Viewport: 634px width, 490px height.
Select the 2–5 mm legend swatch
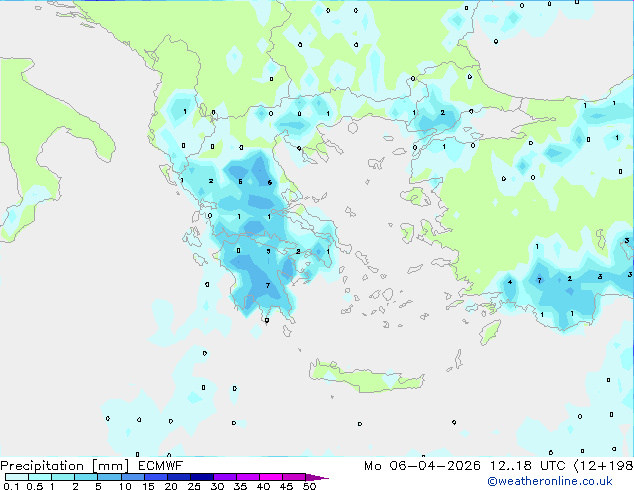(x=86, y=477)
